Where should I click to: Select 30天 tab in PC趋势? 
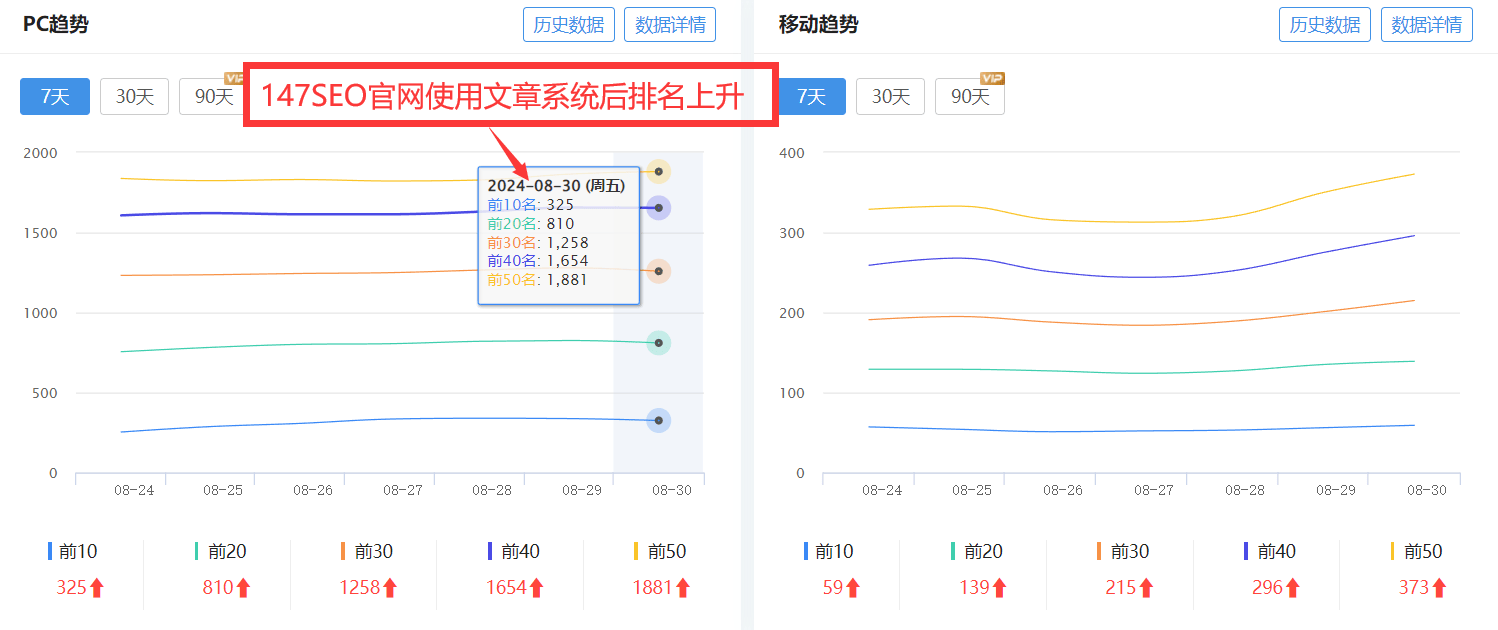[135, 97]
